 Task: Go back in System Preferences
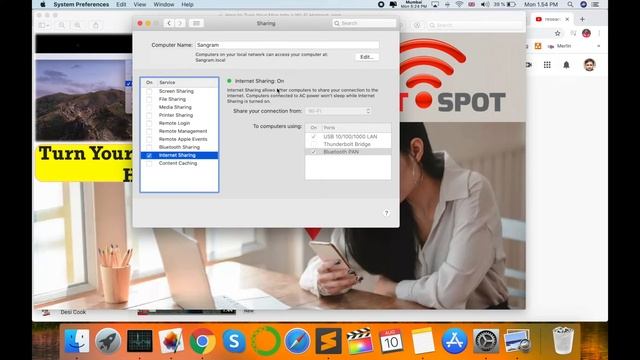pos(169,23)
